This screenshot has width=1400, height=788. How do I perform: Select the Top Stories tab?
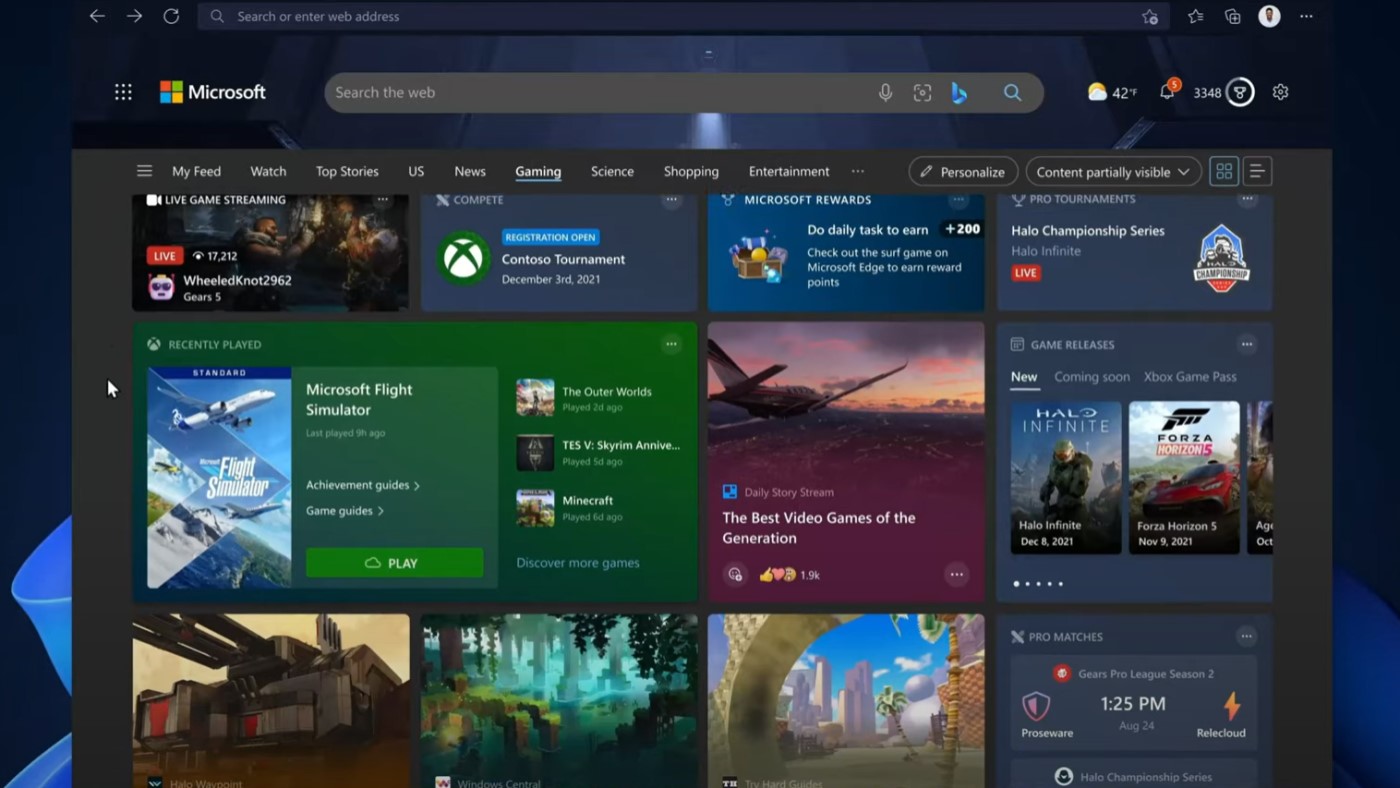point(347,171)
